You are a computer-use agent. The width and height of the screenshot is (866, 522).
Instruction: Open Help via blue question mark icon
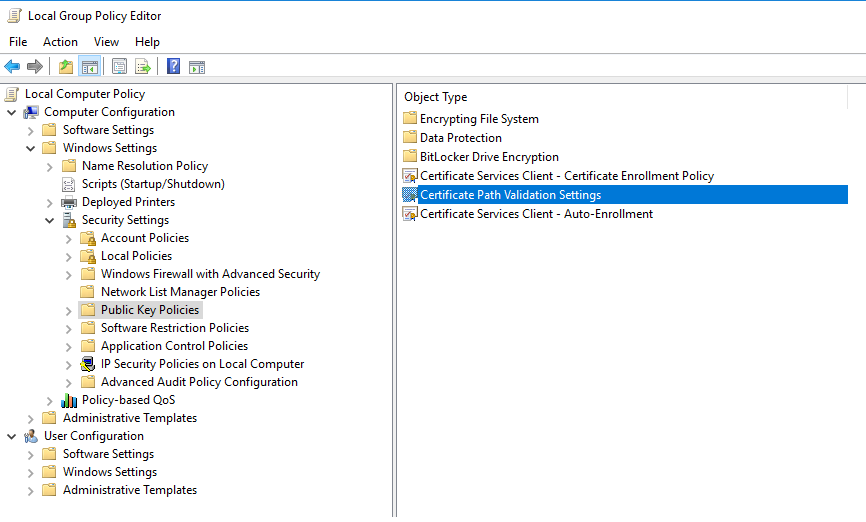point(173,67)
